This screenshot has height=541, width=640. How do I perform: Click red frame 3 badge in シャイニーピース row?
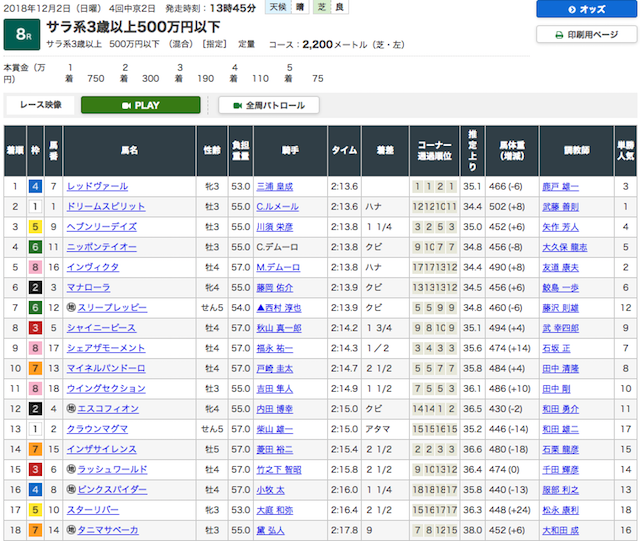pos(35,328)
